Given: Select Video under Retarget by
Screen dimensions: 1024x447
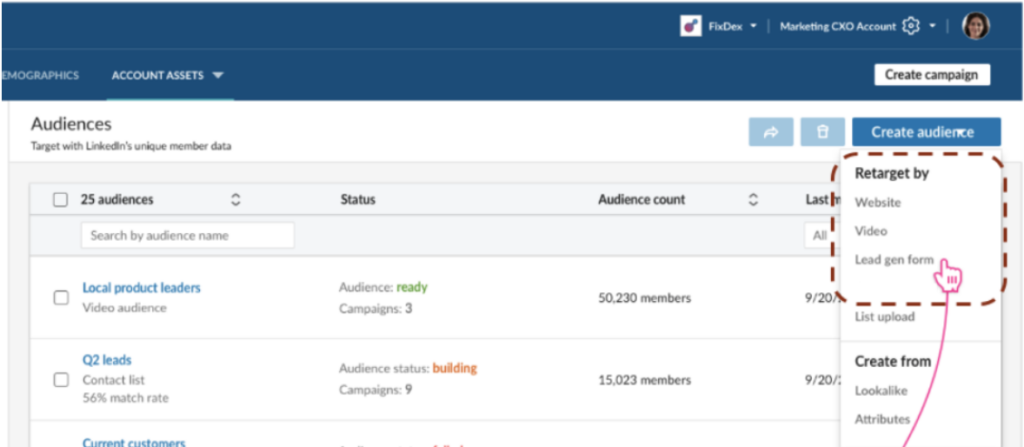Looking at the screenshot, I should click(870, 231).
